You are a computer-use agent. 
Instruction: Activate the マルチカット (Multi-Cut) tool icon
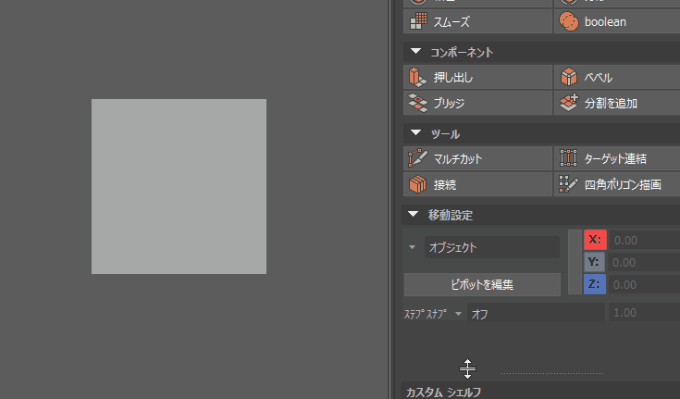(418, 158)
